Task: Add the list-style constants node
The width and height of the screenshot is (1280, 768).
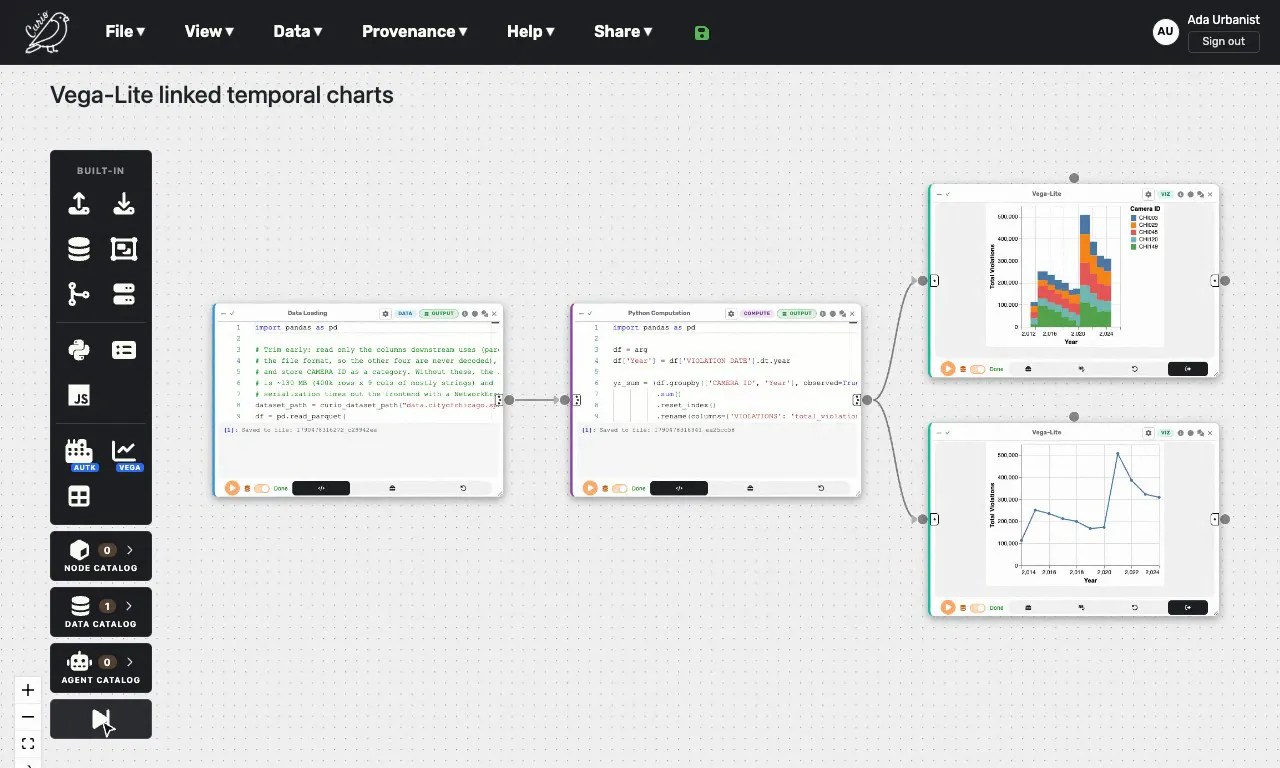Action: tap(124, 350)
